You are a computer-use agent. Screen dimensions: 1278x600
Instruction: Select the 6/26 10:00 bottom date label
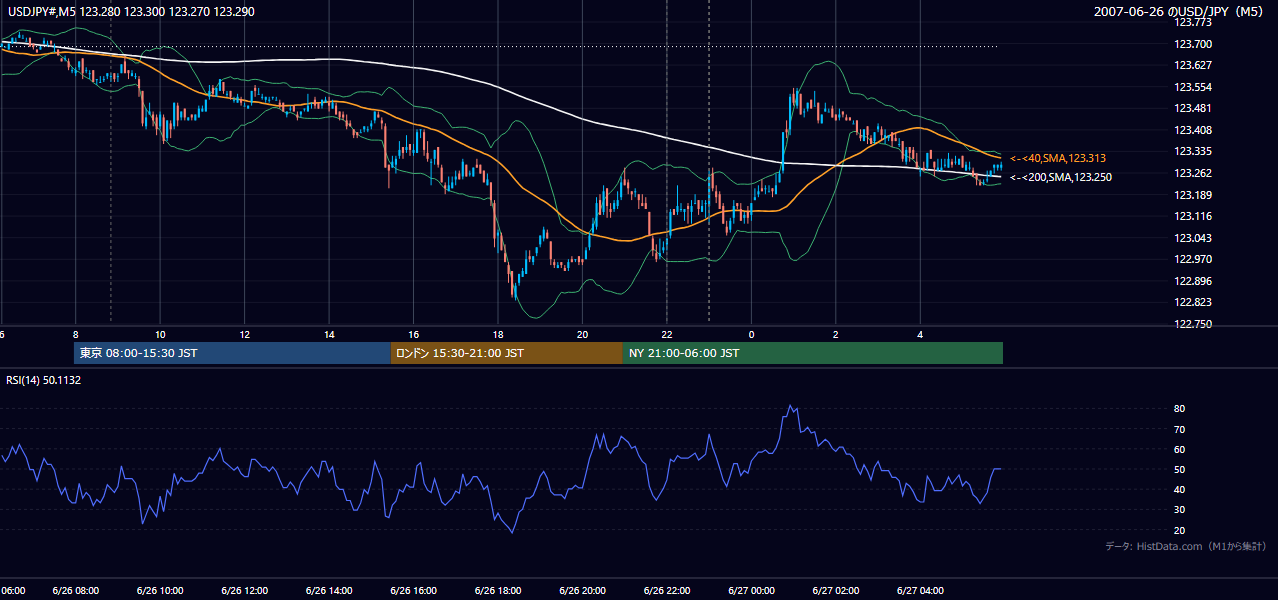coord(160,591)
